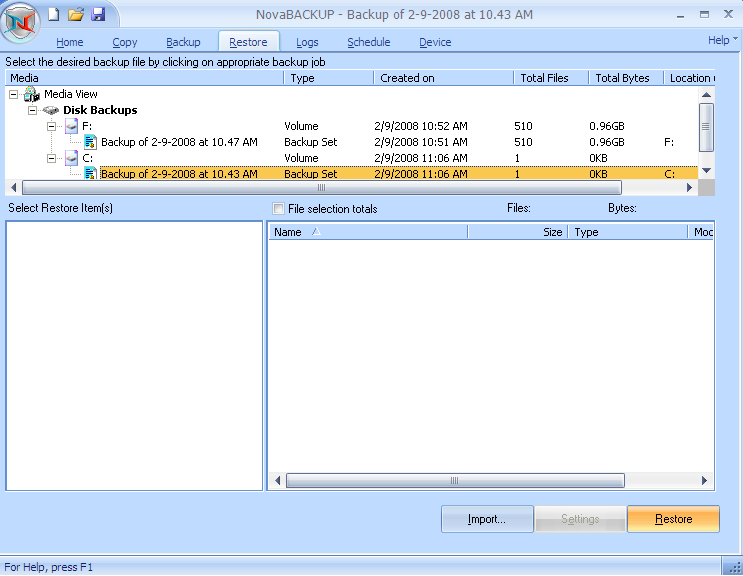Click the F: volume drive icon
743x576 pixels.
(x=71, y=126)
